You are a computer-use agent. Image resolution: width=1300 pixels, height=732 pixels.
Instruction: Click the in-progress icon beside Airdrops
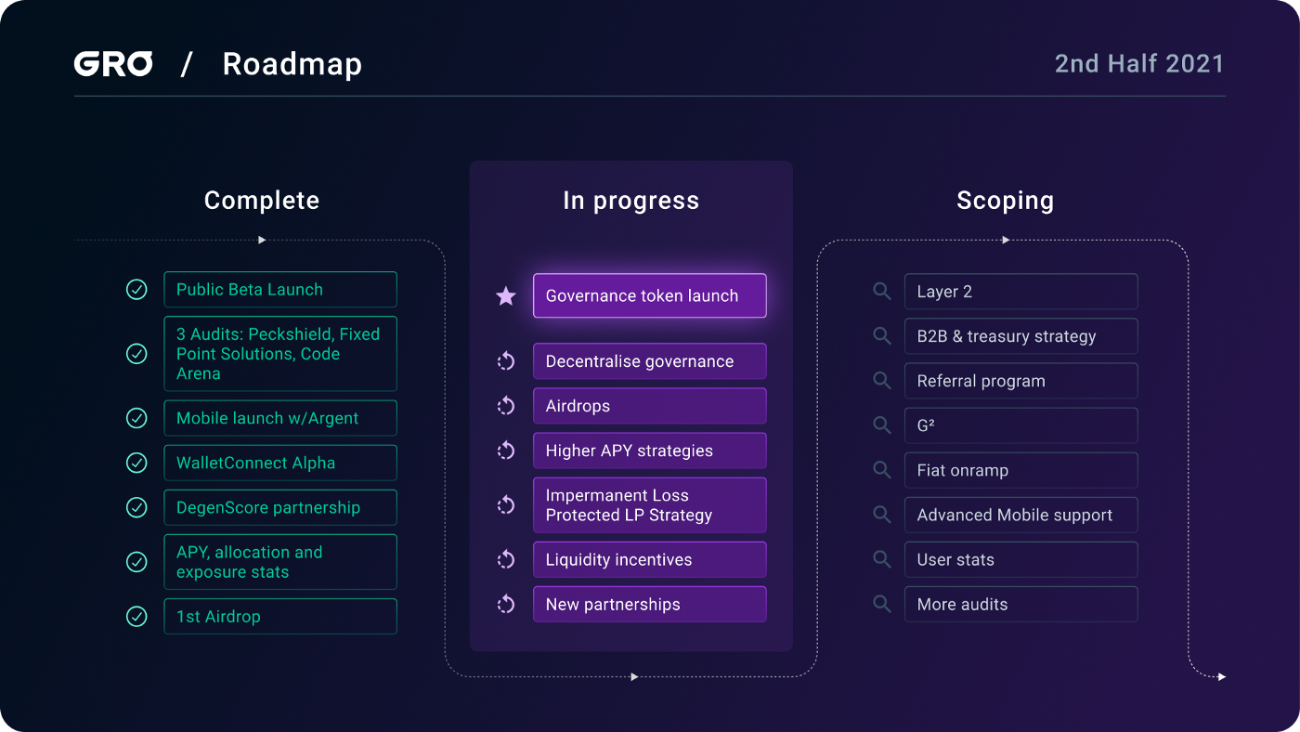506,406
